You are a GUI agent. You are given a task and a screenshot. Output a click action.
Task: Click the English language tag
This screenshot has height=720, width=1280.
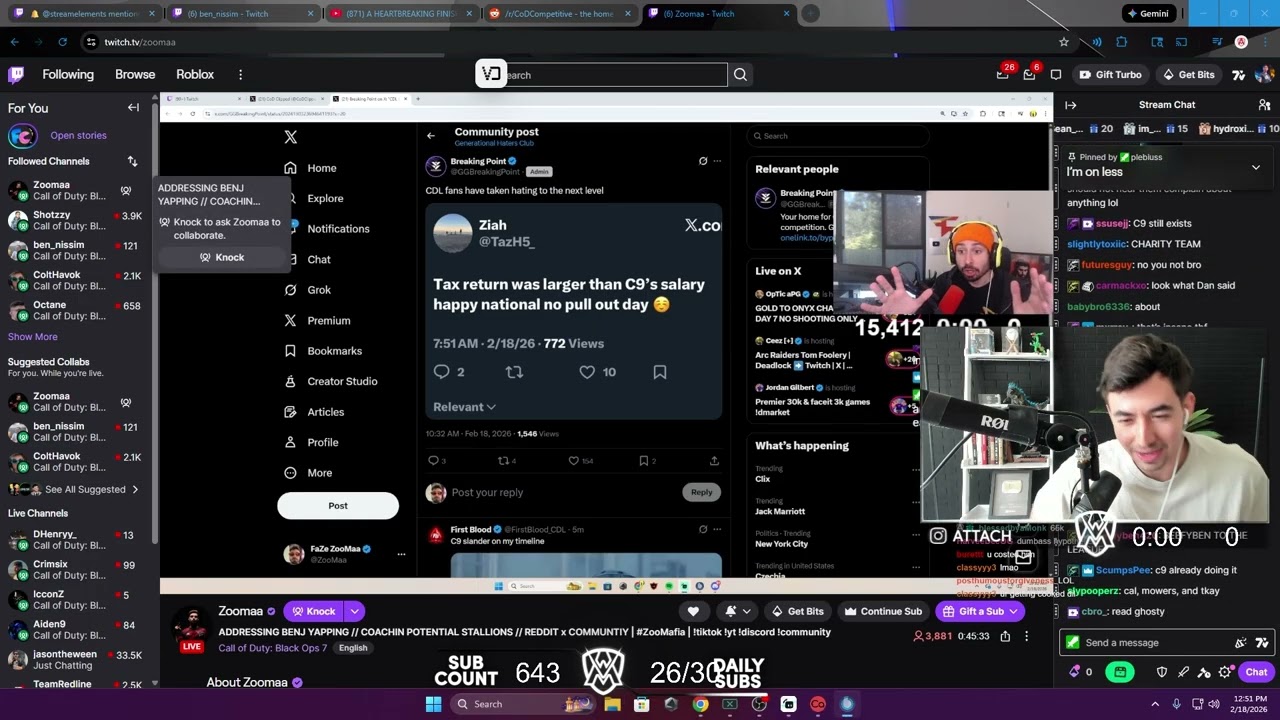pyautogui.click(x=353, y=648)
